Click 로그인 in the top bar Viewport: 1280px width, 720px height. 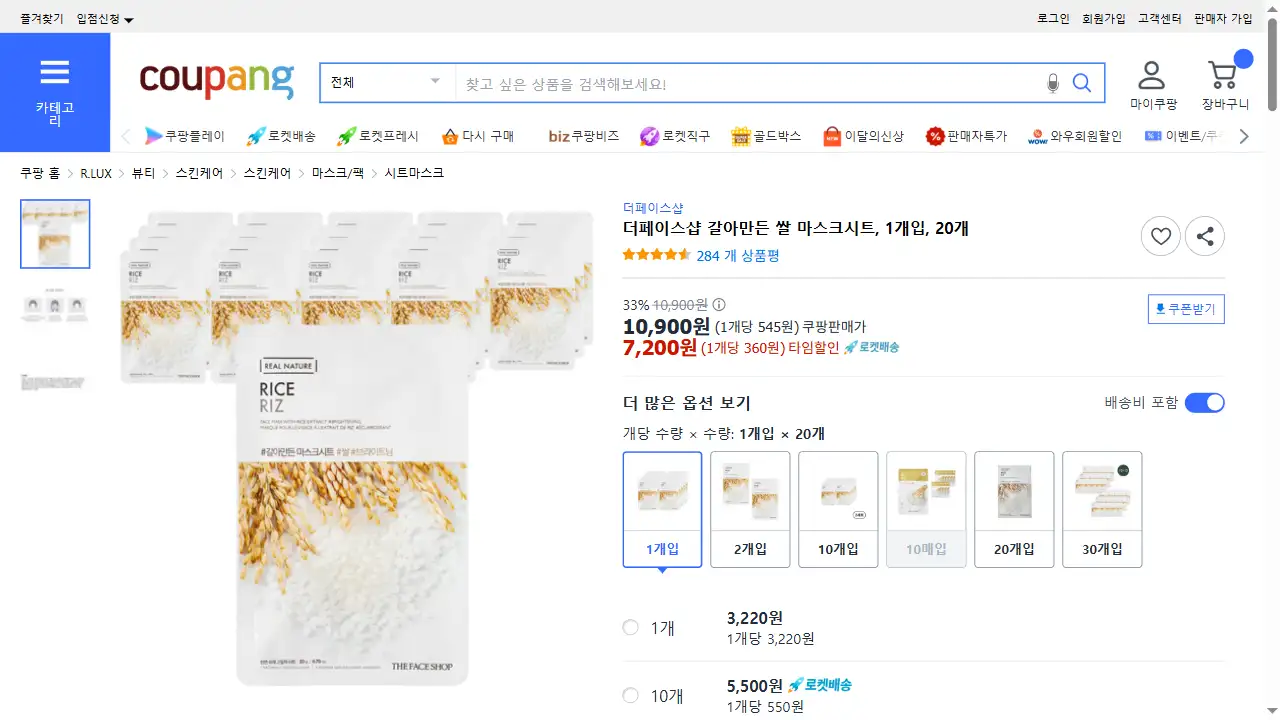pyautogui.click(x=1053, y=19)
